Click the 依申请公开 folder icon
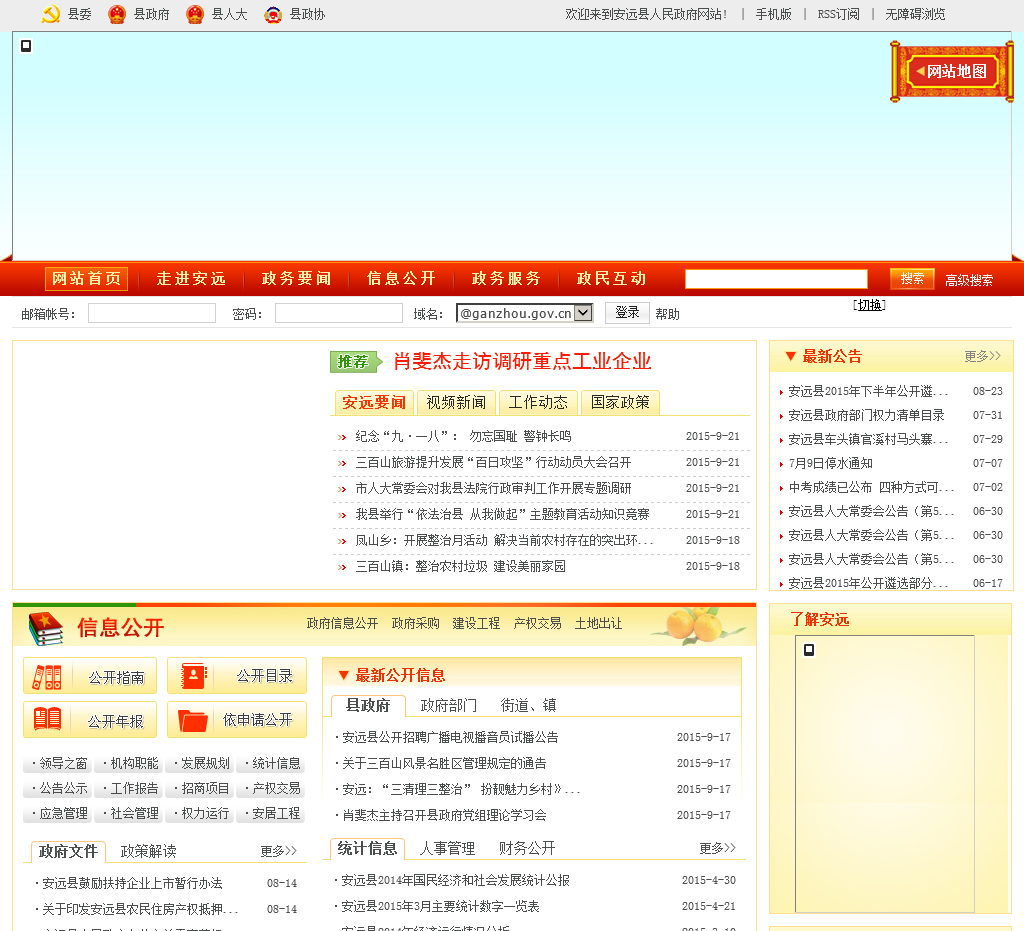The height and width of the screenshot is (931, 1024). point(193,720)
